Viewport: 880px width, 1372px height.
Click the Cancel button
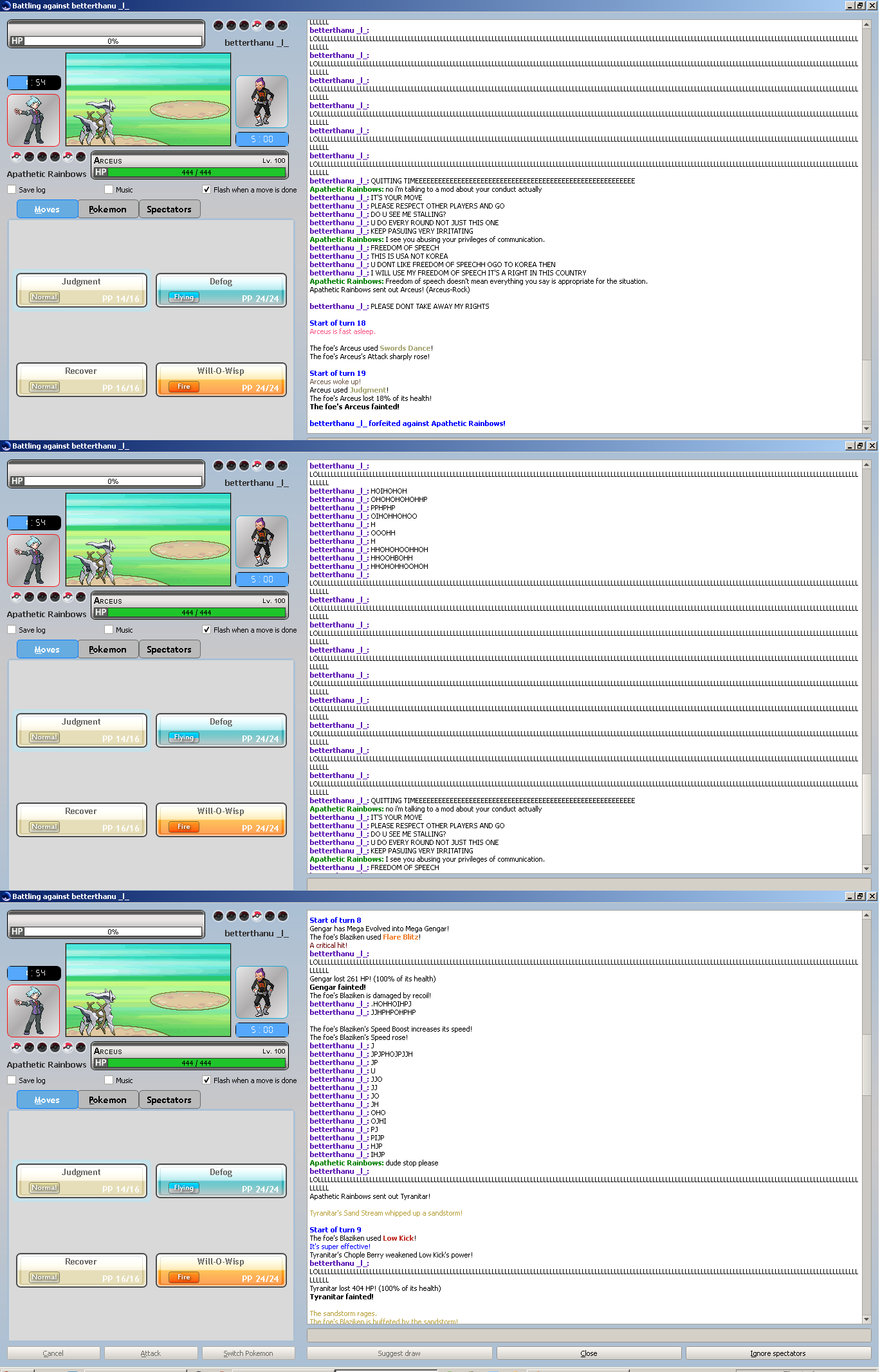point(53,1353)
